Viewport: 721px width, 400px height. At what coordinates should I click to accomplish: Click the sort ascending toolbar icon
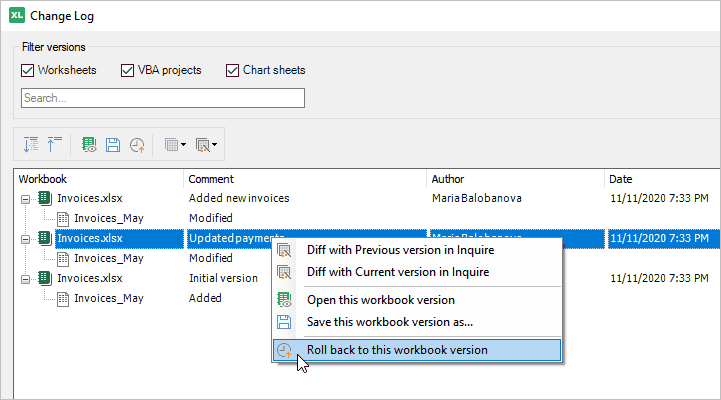(x=54, y=145)
